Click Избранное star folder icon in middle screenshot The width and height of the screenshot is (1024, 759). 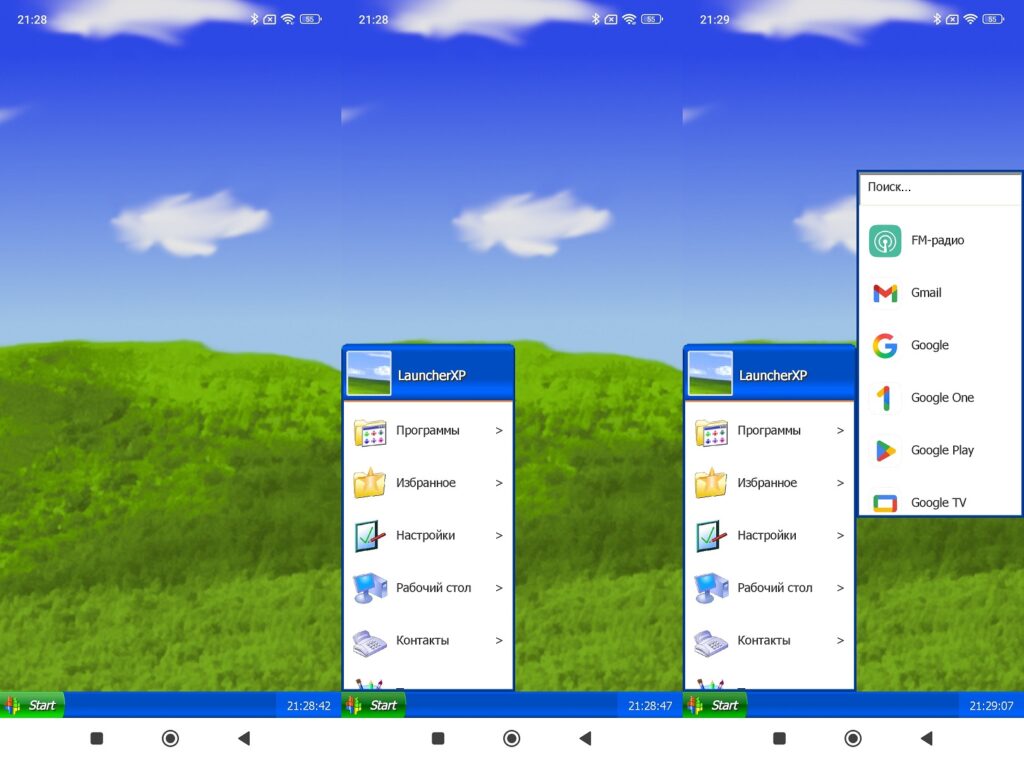click(370, 483)
